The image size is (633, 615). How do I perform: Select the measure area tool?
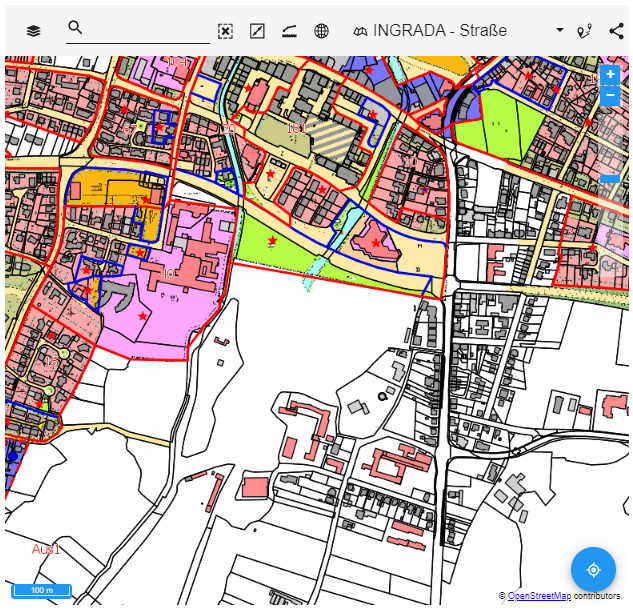[257, 31]
